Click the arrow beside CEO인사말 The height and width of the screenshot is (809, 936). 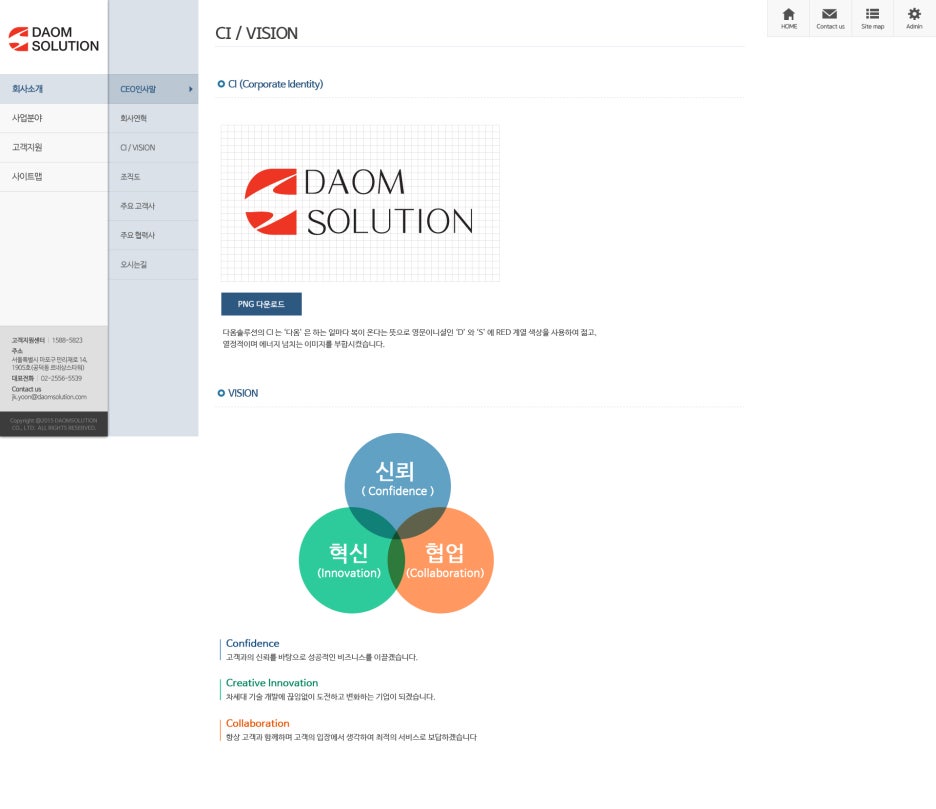190,89
